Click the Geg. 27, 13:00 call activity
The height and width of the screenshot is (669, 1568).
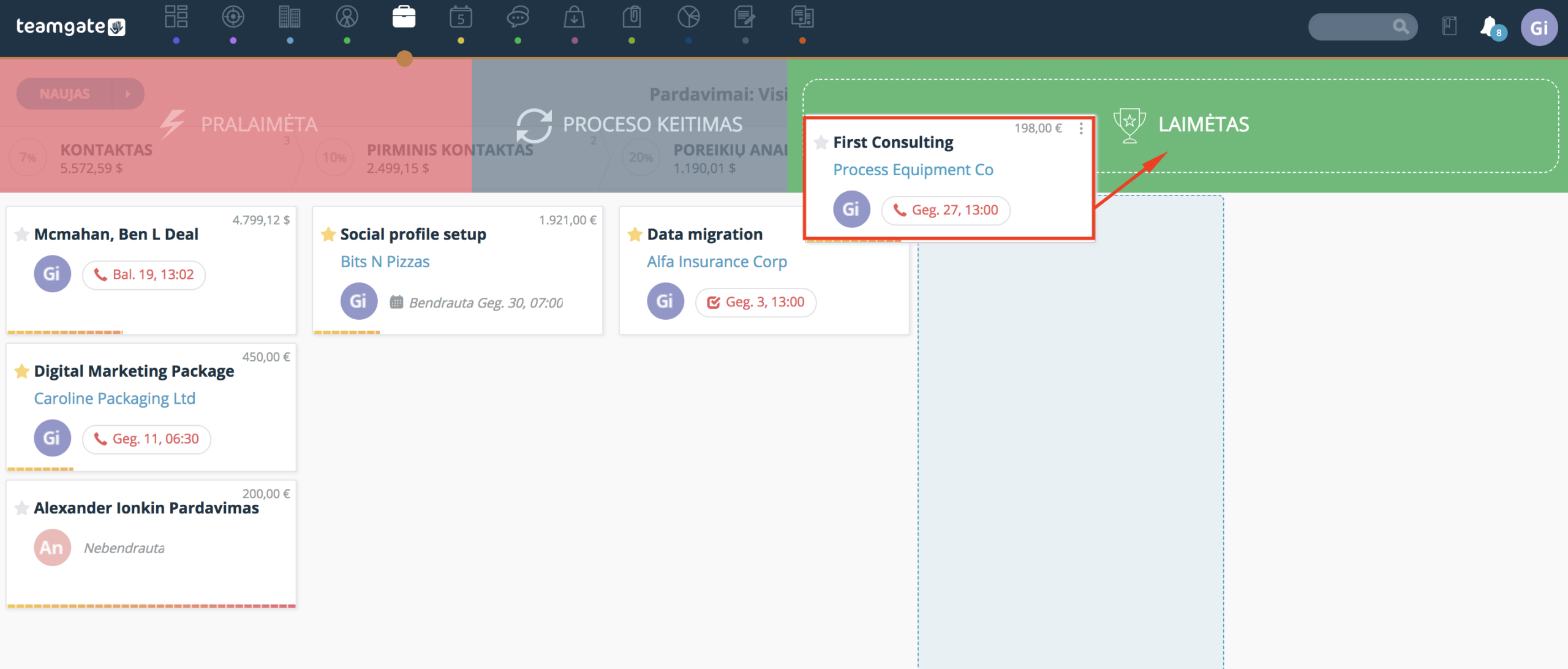coord(946,211)
